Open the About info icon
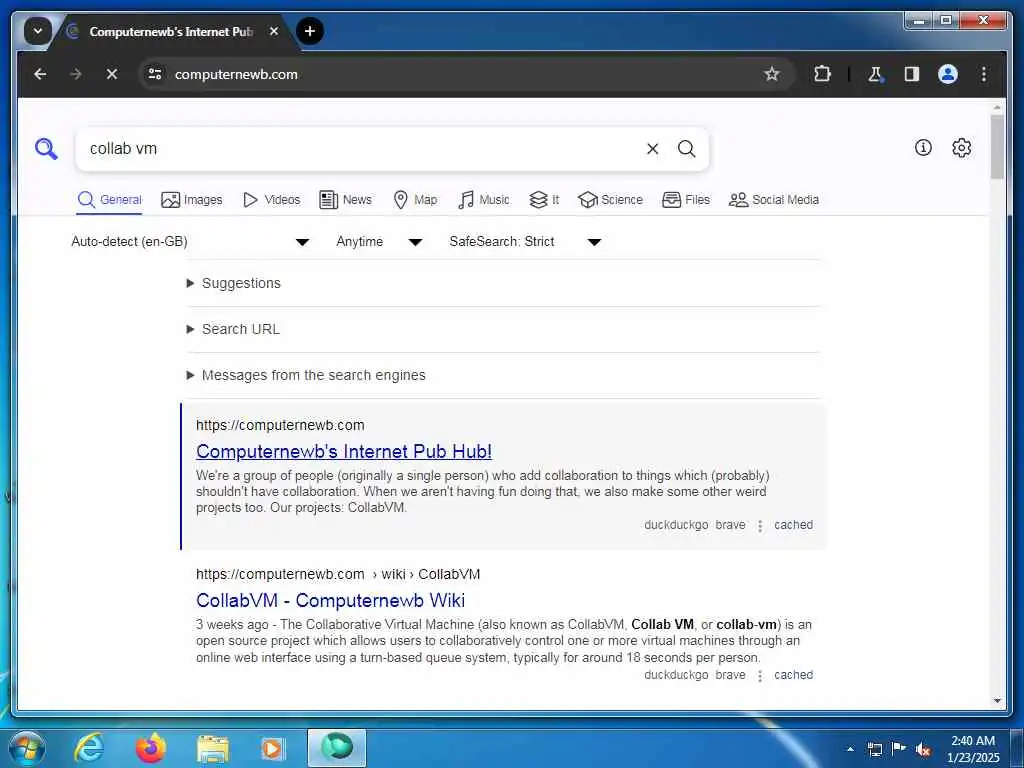1024x768 pixels. coord(923,148)
